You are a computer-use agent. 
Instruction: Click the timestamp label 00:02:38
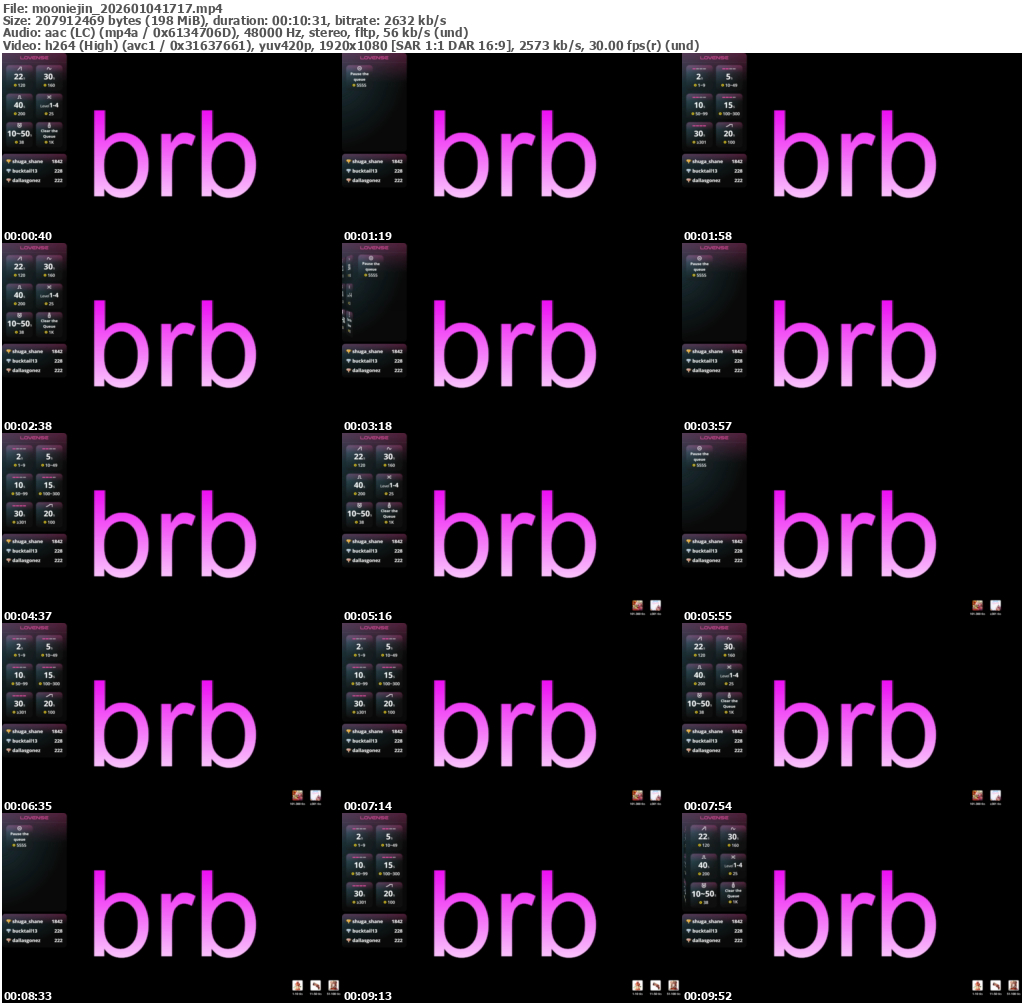point(27,426)
